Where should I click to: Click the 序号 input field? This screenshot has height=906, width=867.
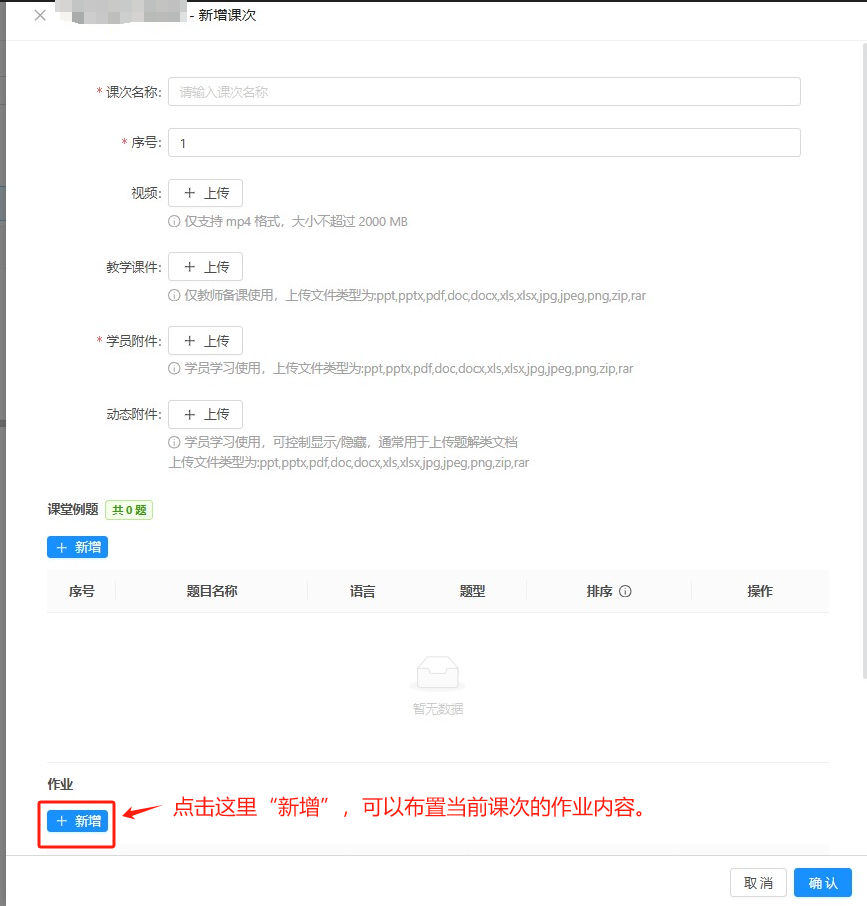(x=484, y=143)
